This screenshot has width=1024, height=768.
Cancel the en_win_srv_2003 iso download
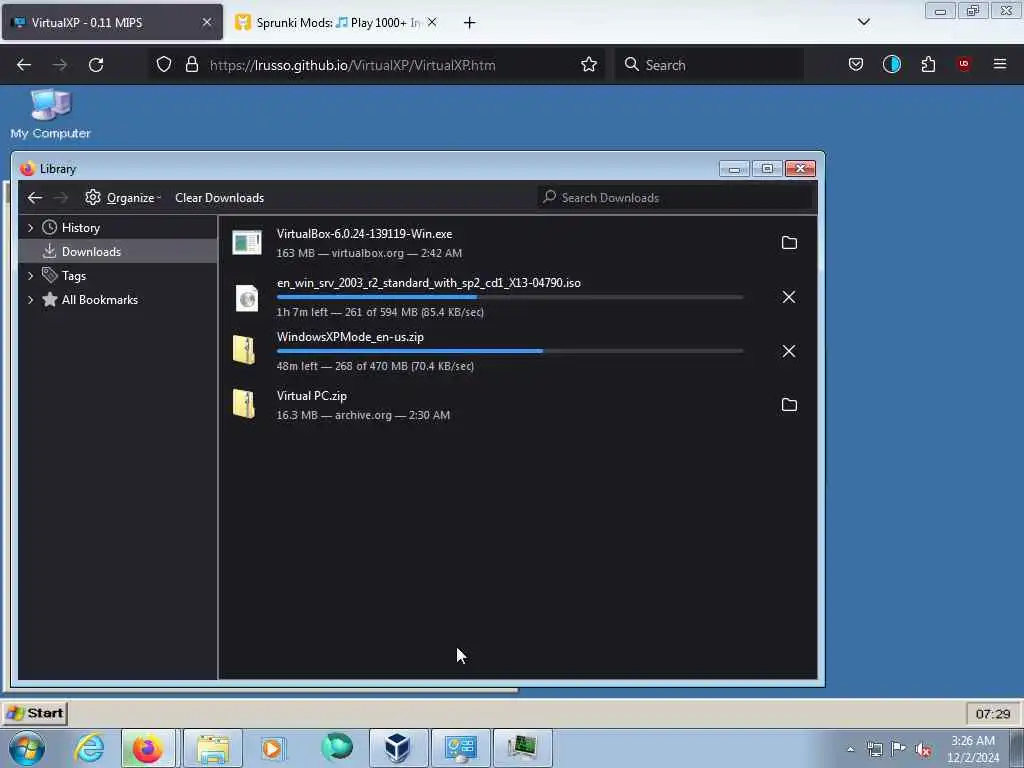tap(789, 297)
